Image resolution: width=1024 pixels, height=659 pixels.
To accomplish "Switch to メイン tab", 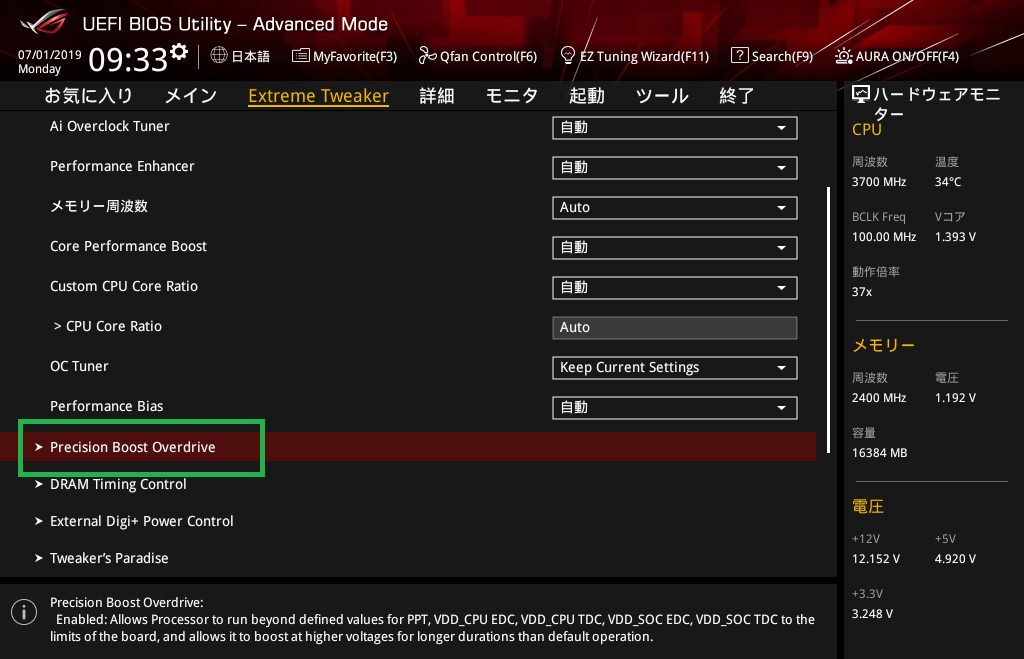I will 191,96.
